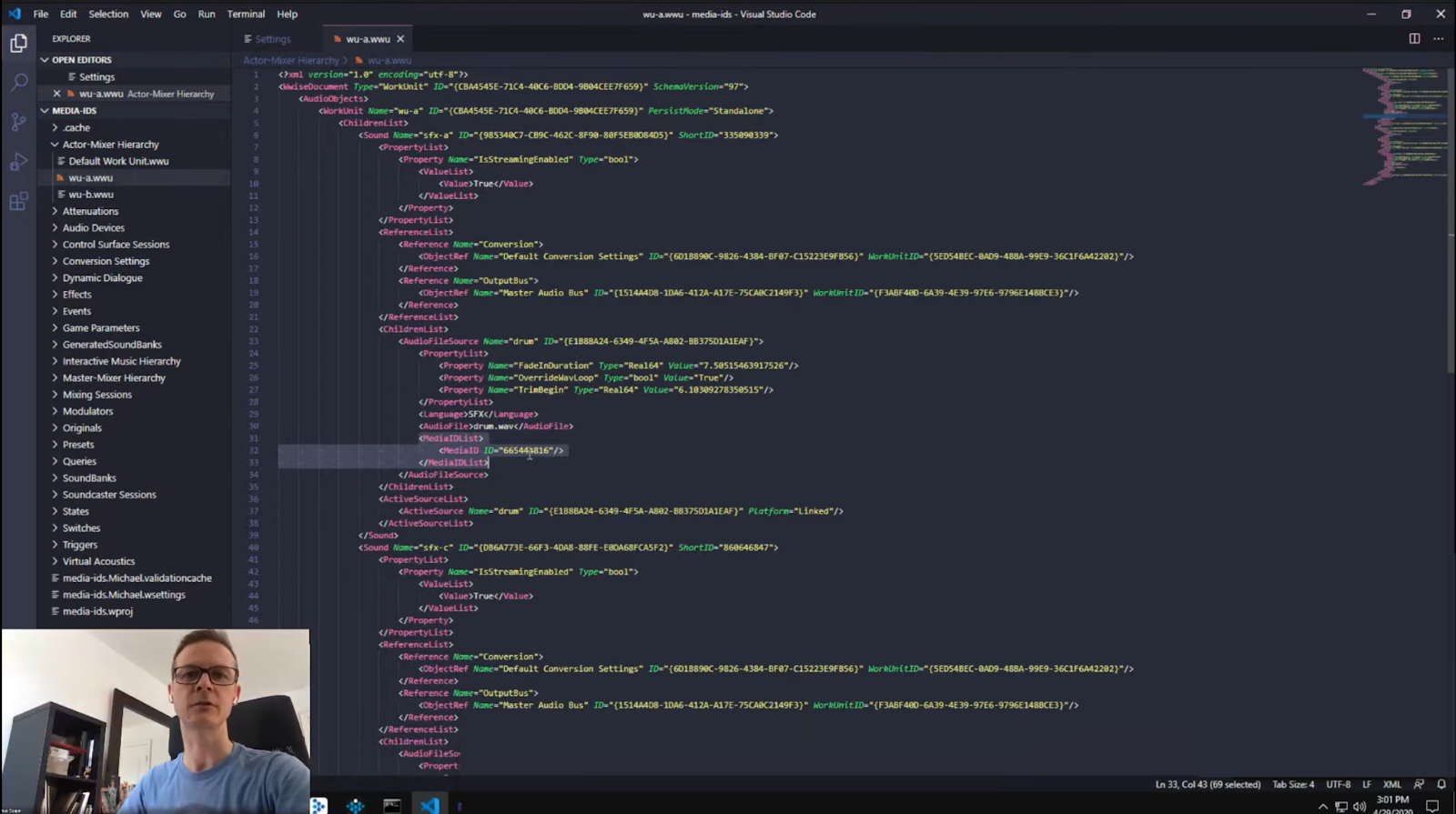Open the Terminal menu
Screen dimensions: 1456x814
(246, 14)
